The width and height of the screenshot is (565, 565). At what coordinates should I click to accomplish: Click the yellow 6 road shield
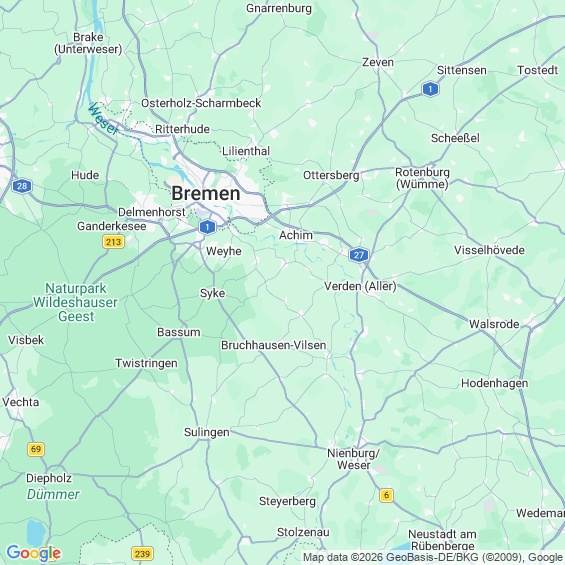[x=386, y=495]
